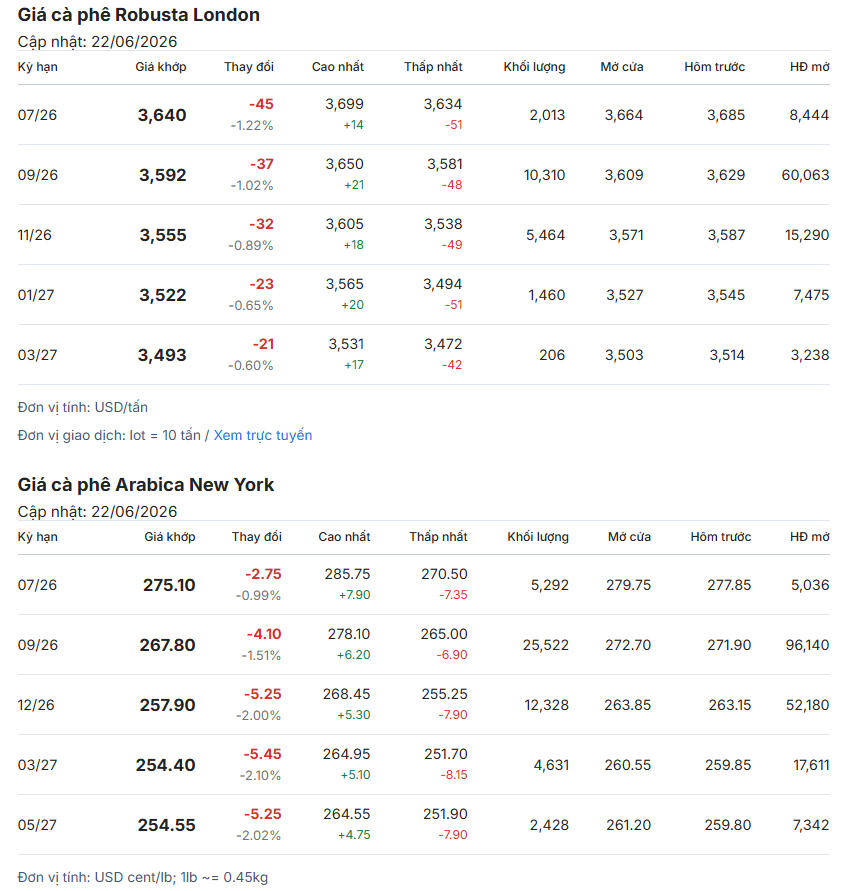Select the Robusta 09/26 contract row label
847x891 pixels.
(x=37, y=175)
